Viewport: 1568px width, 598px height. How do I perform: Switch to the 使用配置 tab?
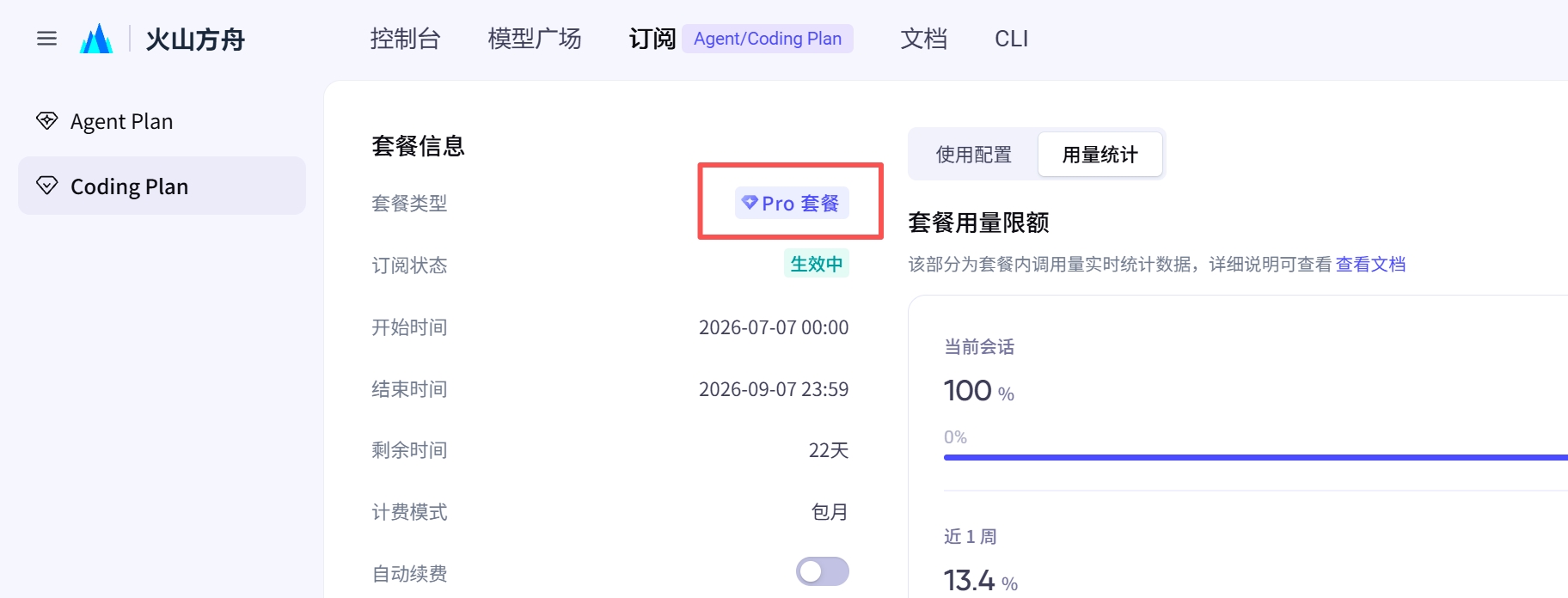click(974, 155)
